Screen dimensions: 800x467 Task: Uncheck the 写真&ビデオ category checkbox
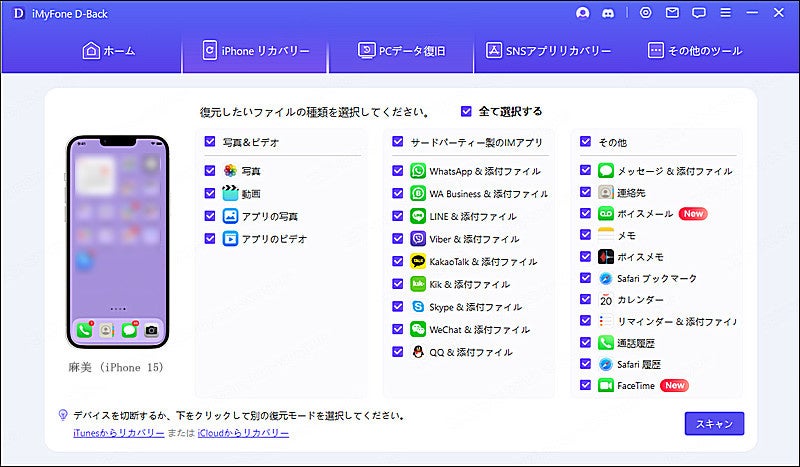click(210, 141)
